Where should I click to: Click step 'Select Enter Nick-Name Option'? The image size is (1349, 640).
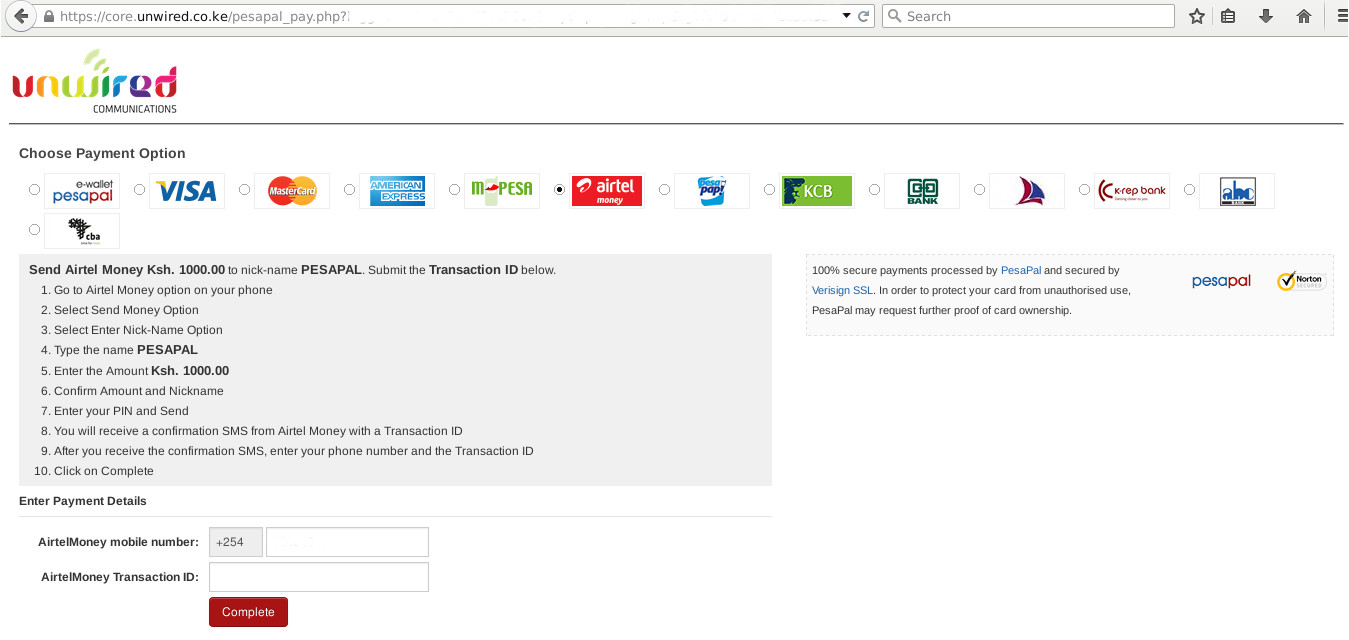[x=138, y=330]
